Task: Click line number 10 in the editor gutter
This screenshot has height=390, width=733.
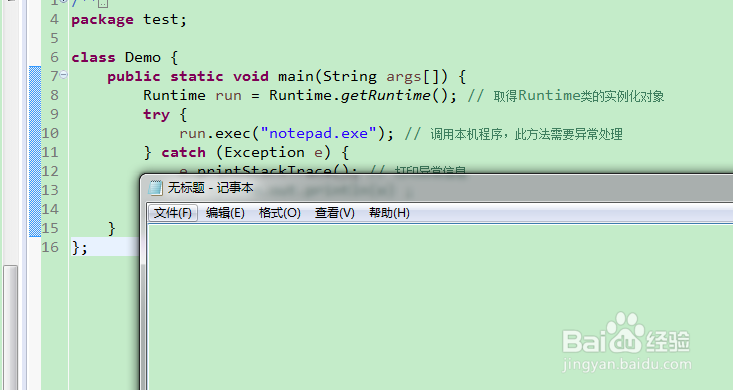Action: click(50, 134)
